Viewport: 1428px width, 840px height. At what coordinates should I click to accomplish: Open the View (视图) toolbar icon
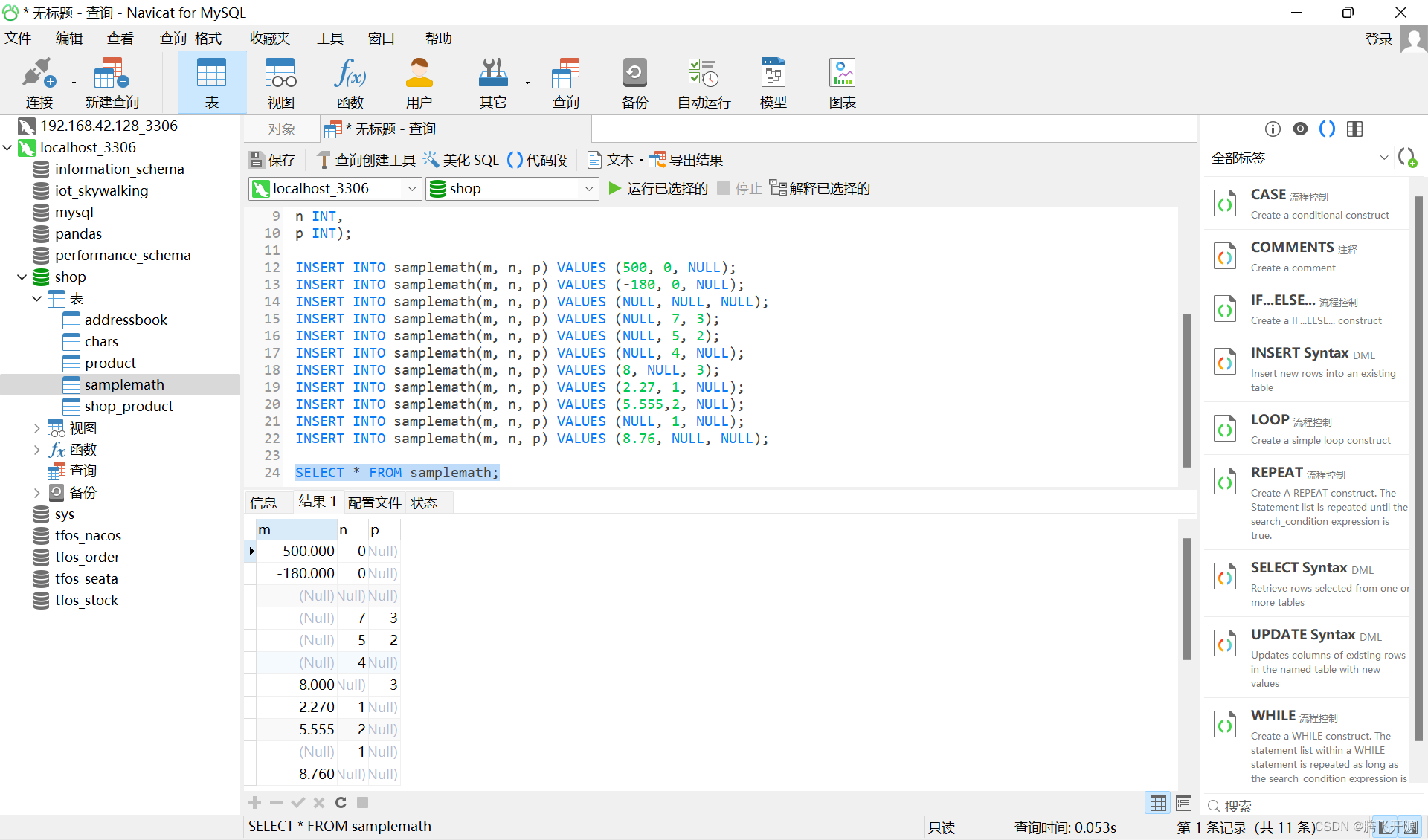[280, 83]
